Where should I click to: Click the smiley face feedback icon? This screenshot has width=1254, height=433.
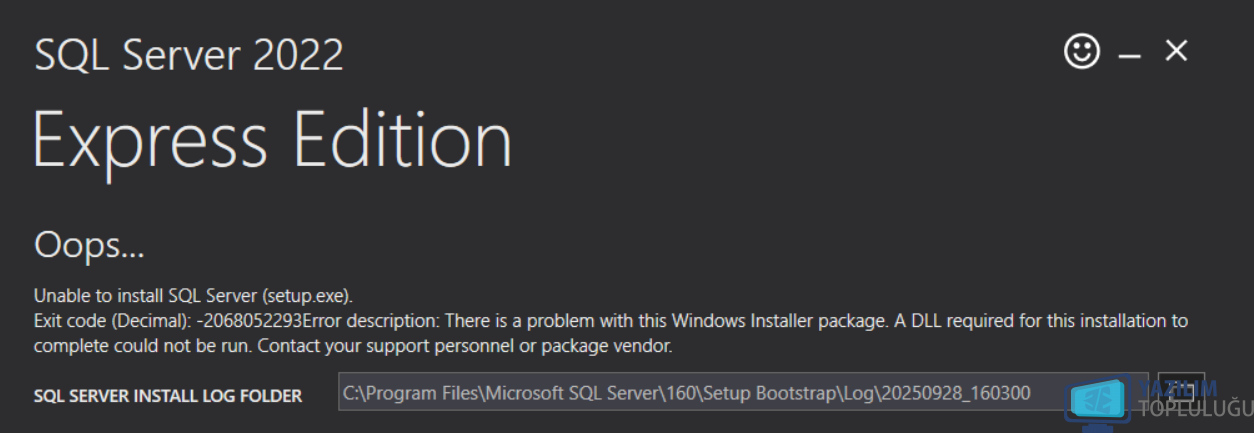[1082, 51]
